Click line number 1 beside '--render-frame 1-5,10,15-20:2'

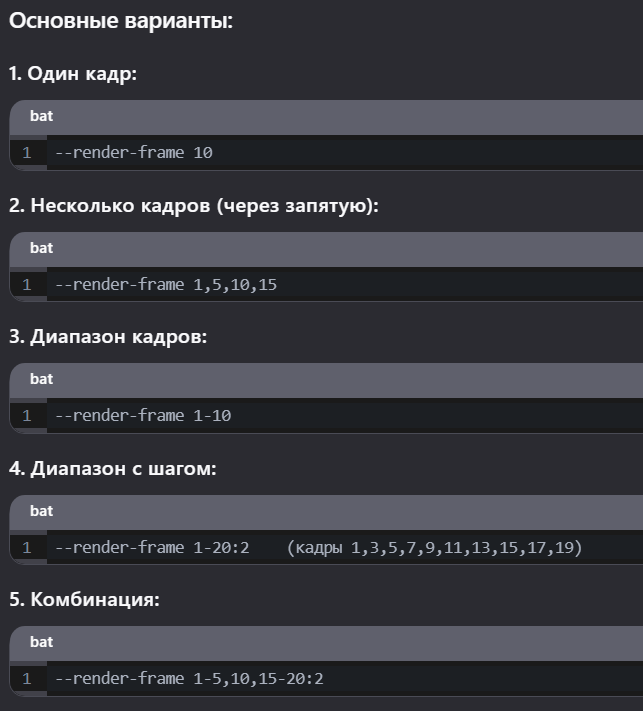point(27,679)
